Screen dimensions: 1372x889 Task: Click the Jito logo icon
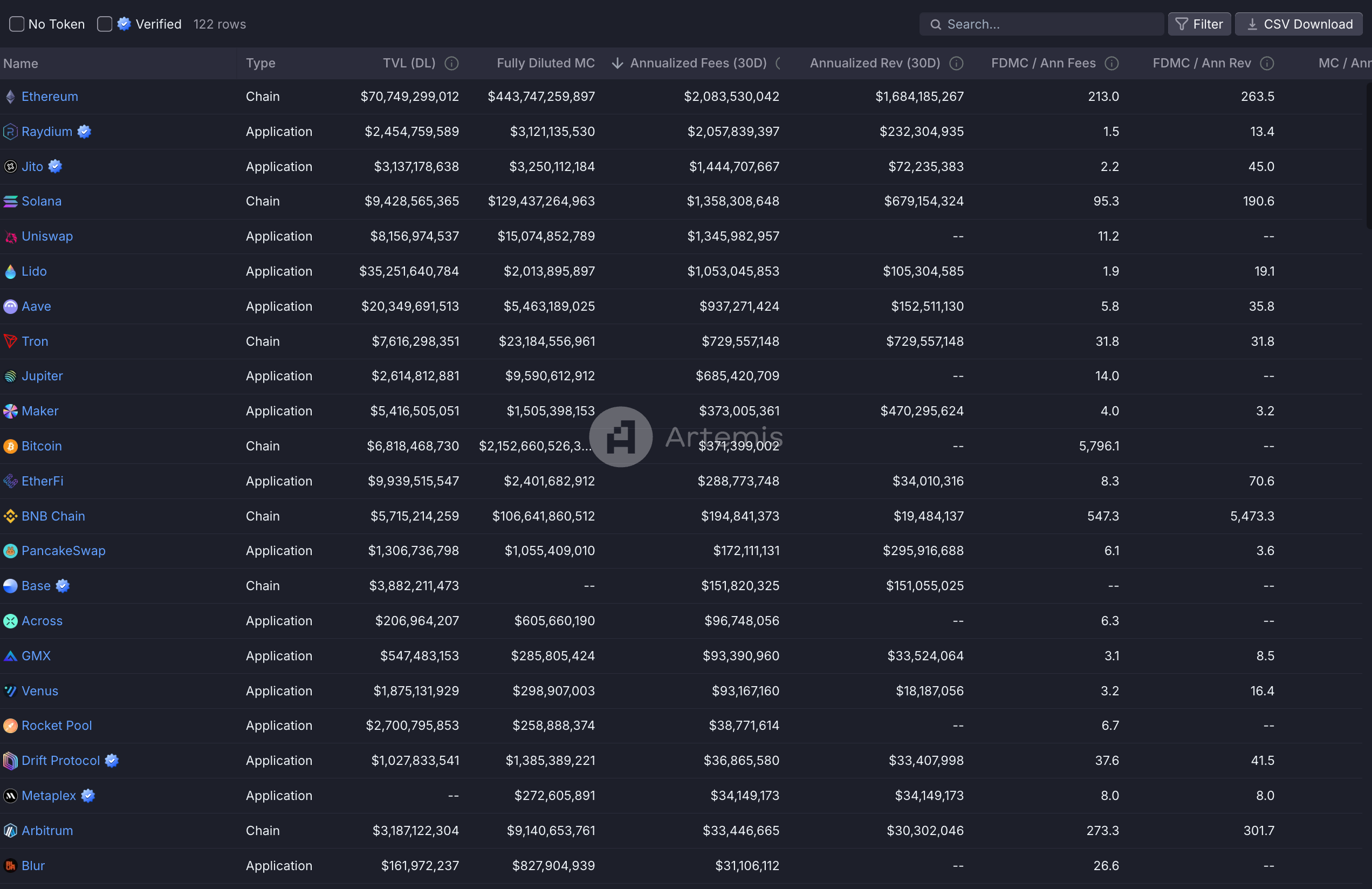(x=10, y=167)
